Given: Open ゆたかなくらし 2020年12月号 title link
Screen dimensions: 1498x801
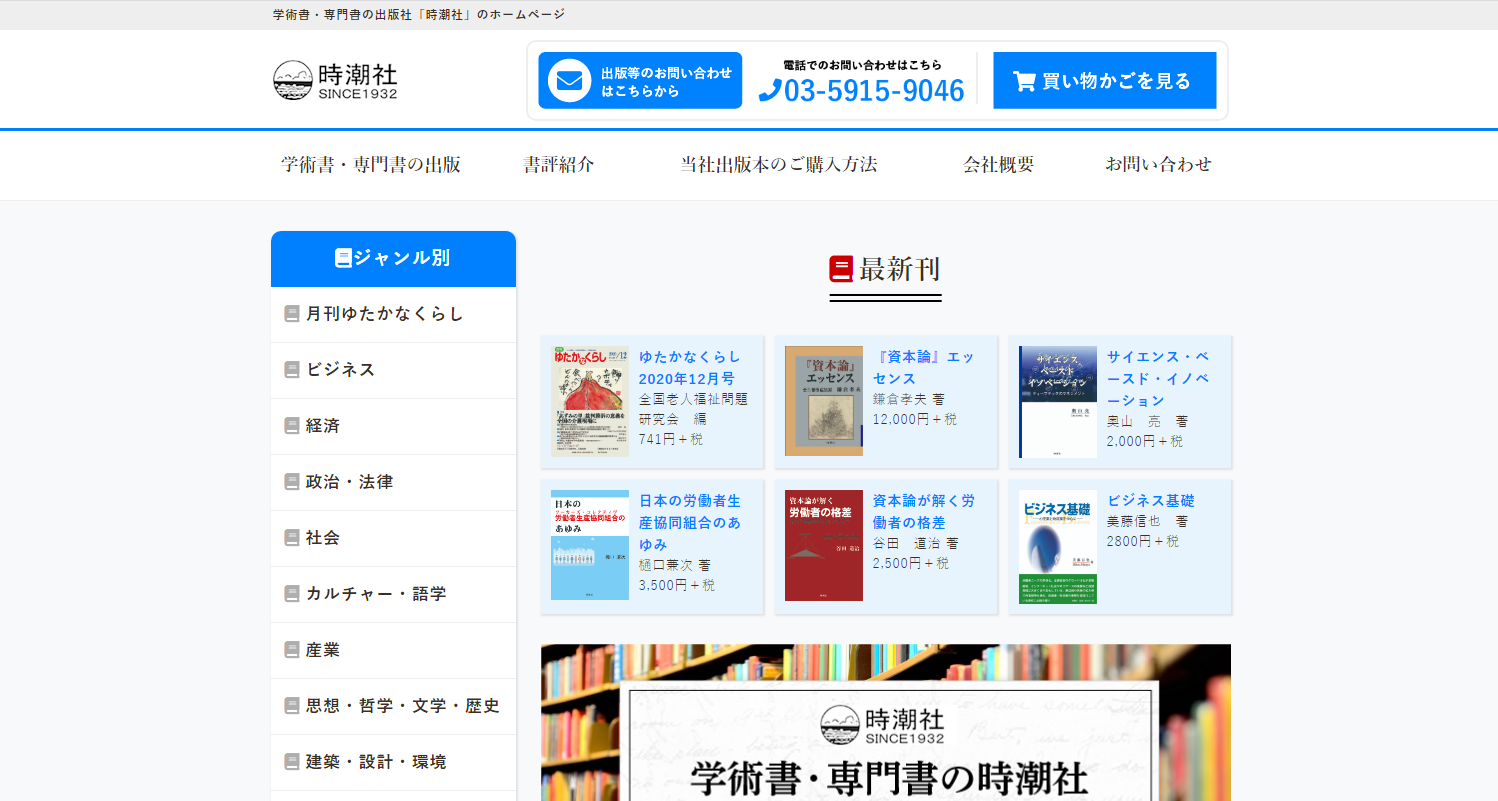Looking at the screenshot, I should [690, 368].
